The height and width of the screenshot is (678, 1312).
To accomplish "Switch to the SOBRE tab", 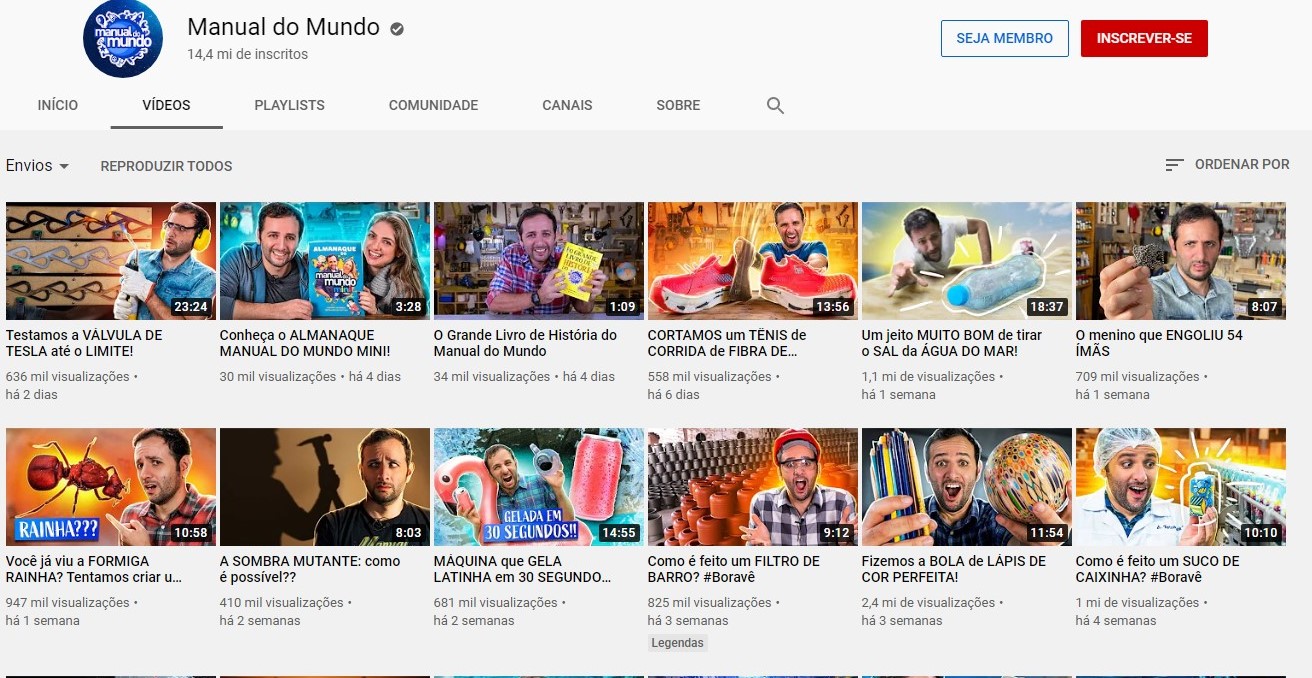I will (678, 105).
